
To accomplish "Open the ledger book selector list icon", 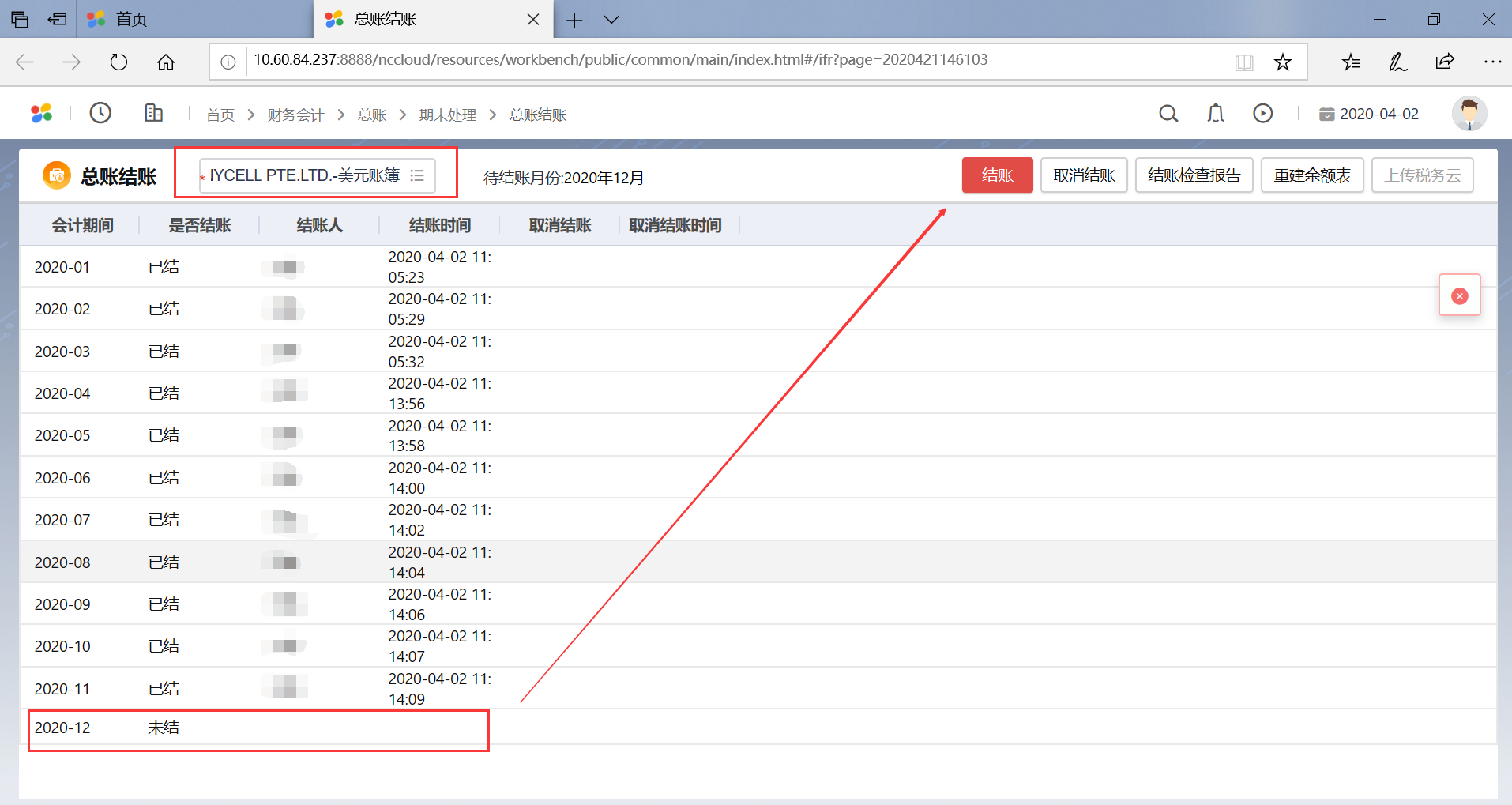I will coord(417,175).
